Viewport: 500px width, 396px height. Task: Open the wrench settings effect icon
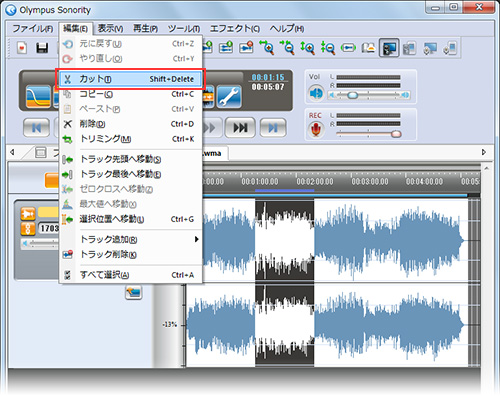[229, 97]
